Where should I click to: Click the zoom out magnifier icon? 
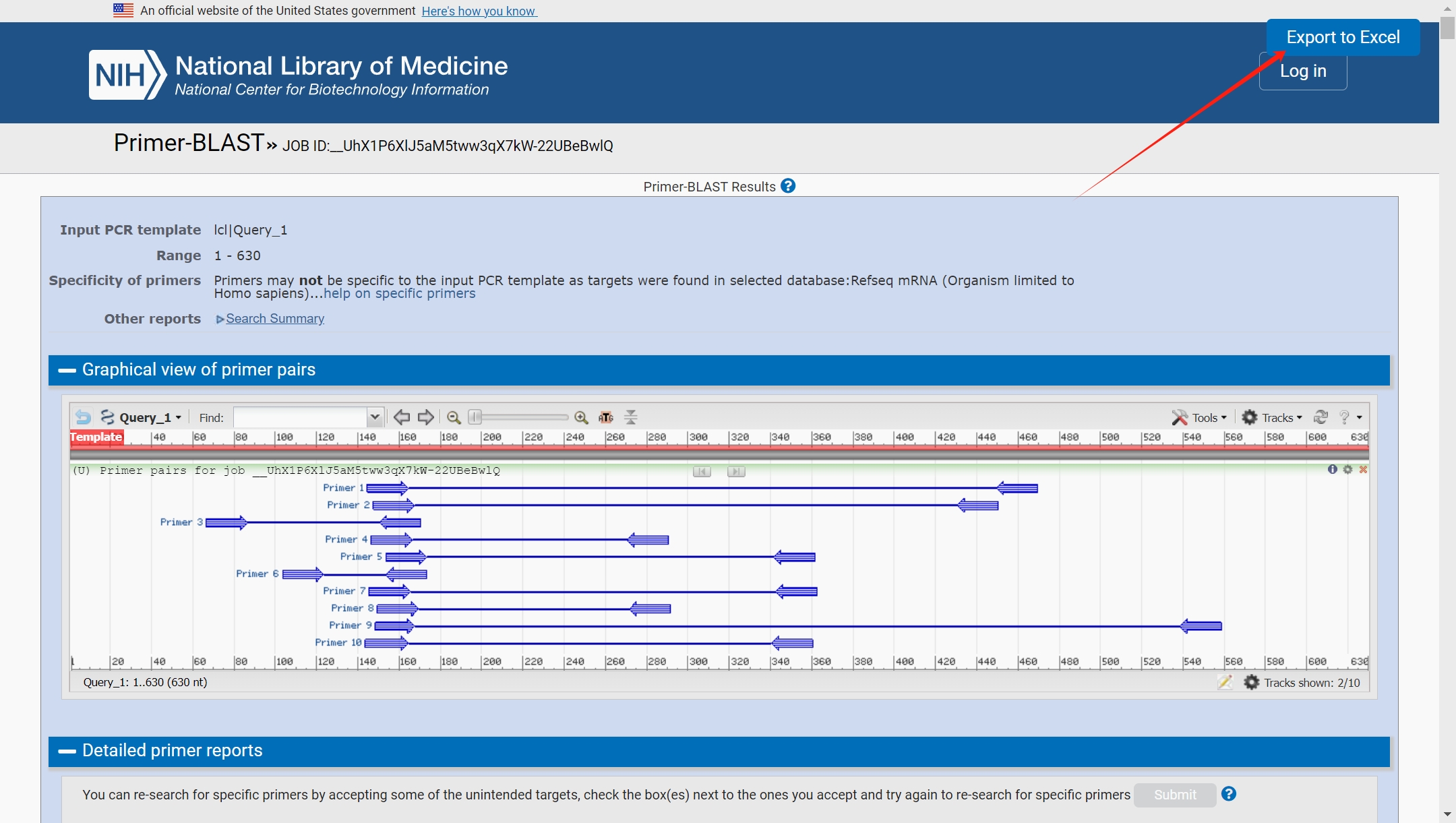[454, 417]
